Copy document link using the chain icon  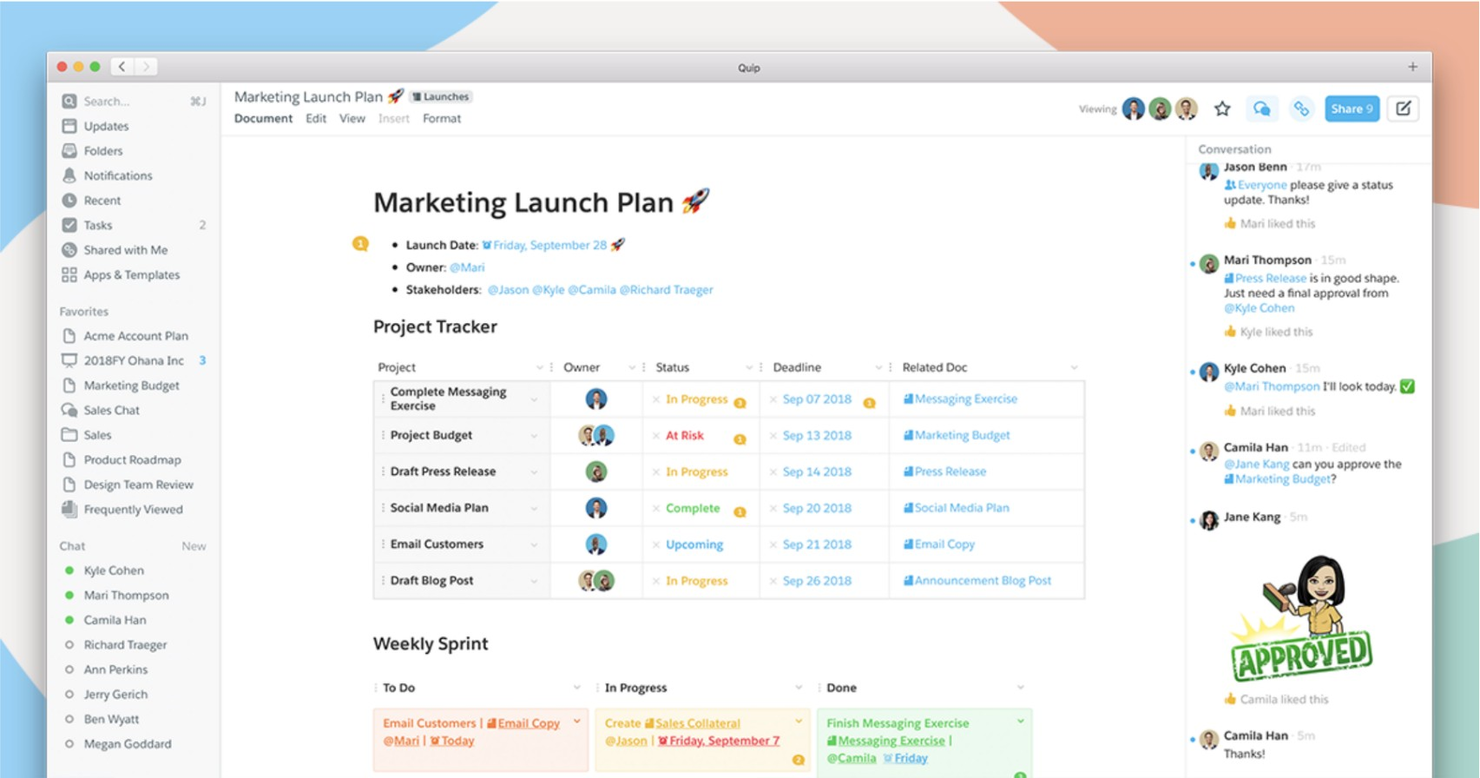click(x=1302, y=108)
